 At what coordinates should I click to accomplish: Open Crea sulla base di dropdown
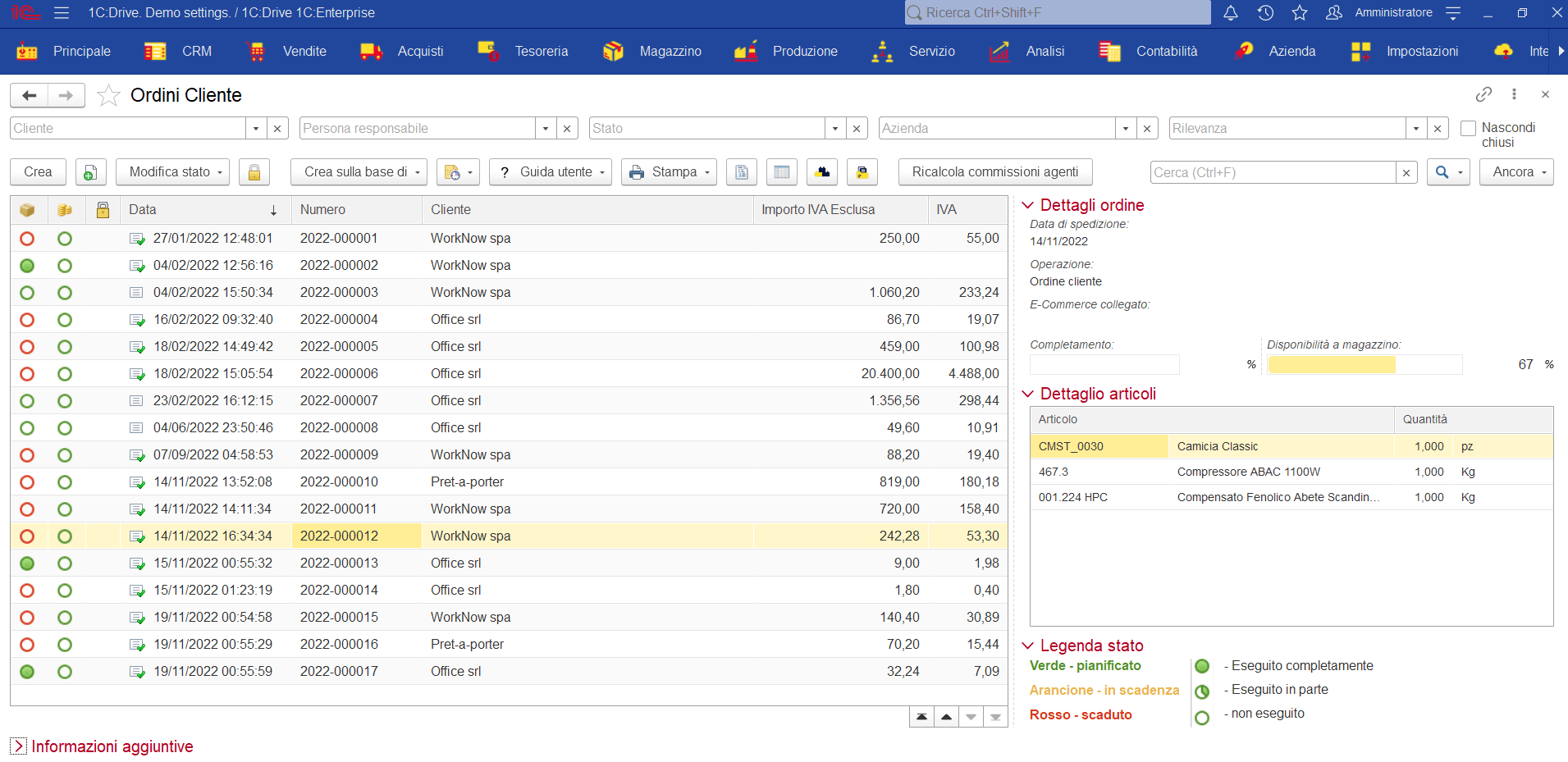(359, 172)
